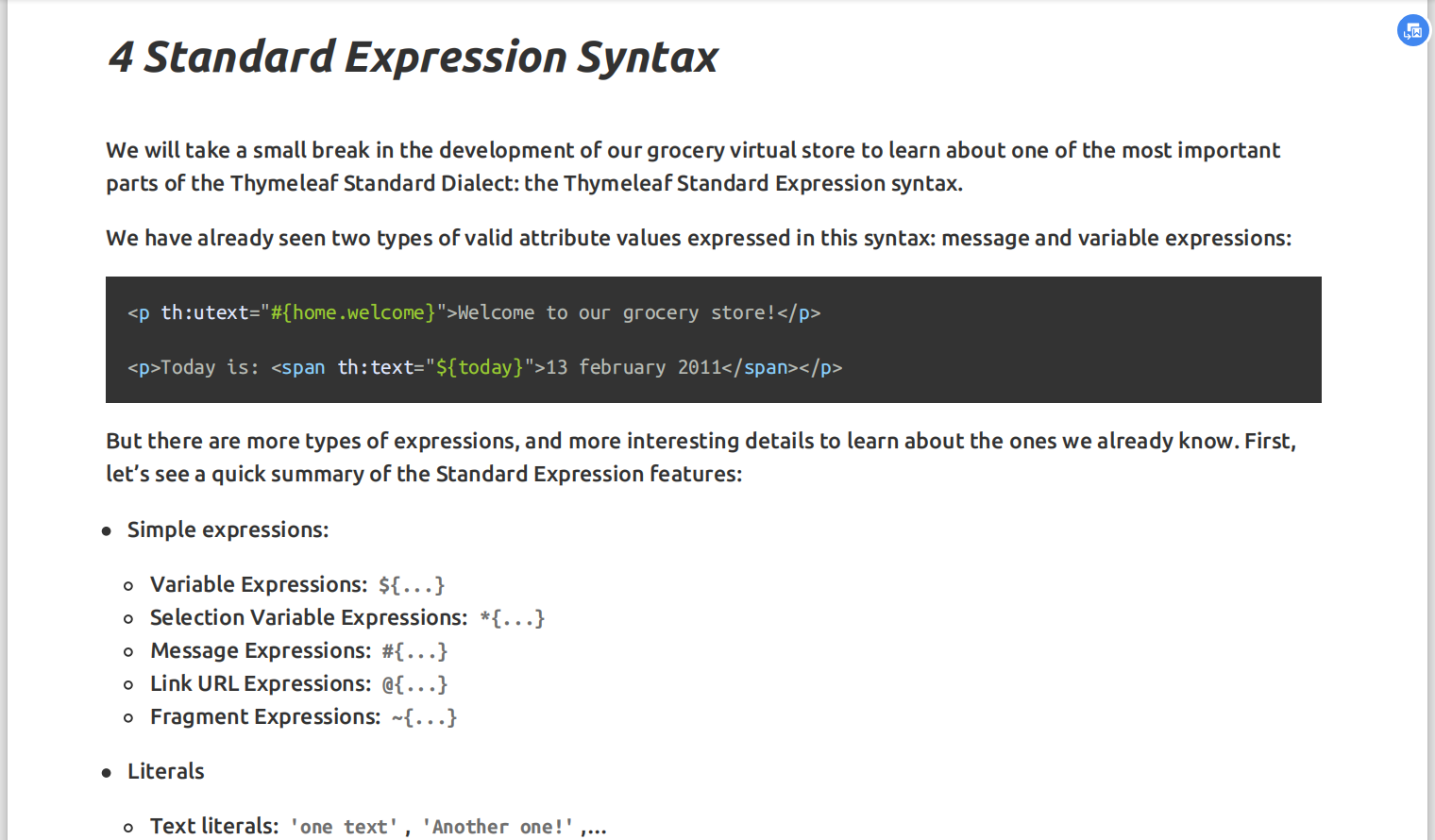Click the '~{...}' fragment syntax code
Screen dimensions: 1435x840
[424, 717]
